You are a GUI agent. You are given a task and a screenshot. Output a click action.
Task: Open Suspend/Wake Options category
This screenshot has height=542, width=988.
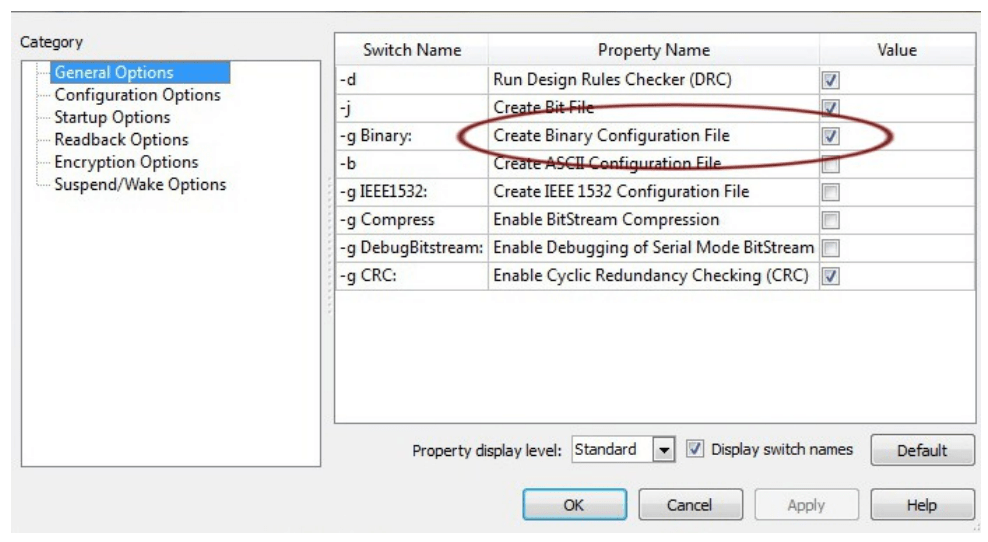click(140, 184)
